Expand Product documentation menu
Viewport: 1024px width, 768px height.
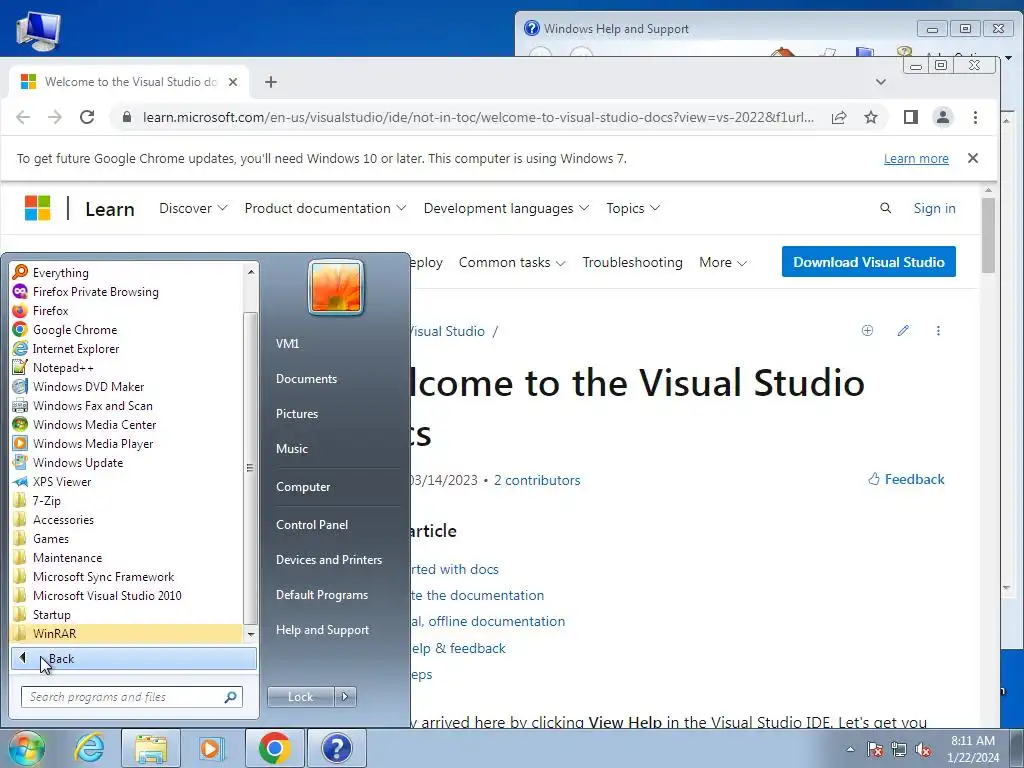pos(325,208)
